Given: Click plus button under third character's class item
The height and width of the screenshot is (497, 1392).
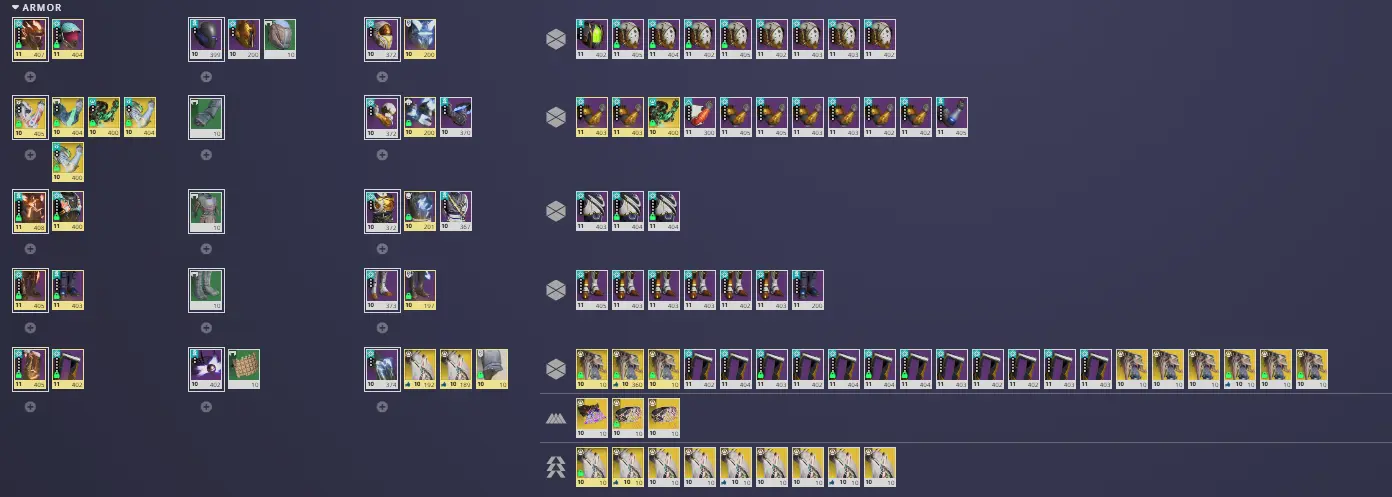Looking at the screenshot, I should [382, 407].
